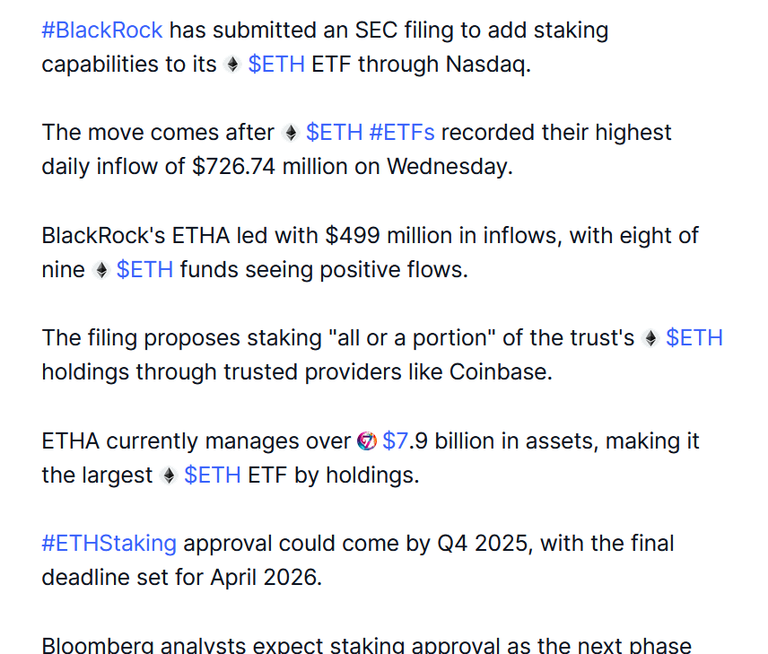
Task: Click the Ethereum icon after 'The move comes after'
Action: coord(290,133)
